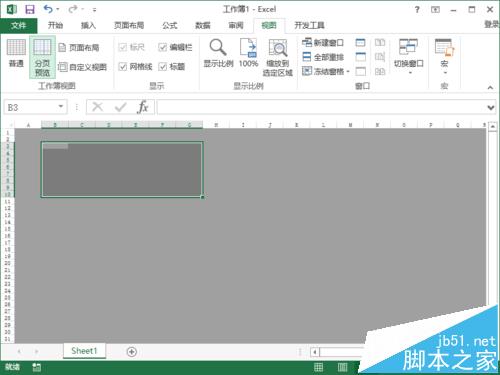Toggle the 标尺 (Ruler) checkbox
Screen dimensions: 500x375
coord(123,47)
